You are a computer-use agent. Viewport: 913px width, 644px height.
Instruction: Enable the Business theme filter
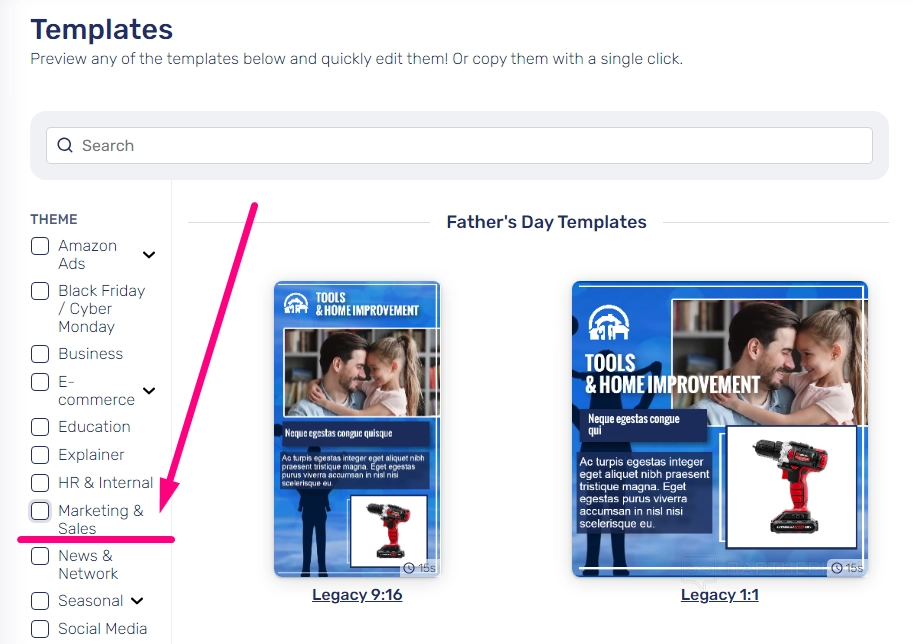pos(40,353)
